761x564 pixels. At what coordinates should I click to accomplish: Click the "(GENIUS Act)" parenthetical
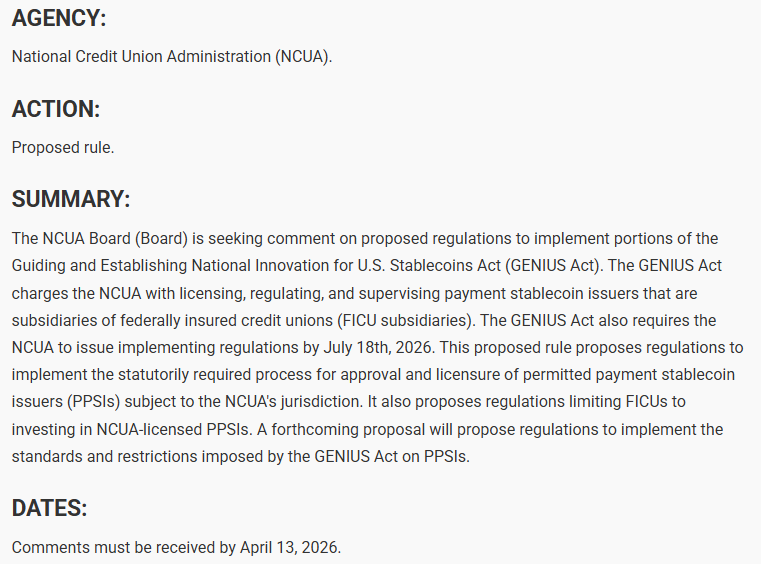point(555,266)
